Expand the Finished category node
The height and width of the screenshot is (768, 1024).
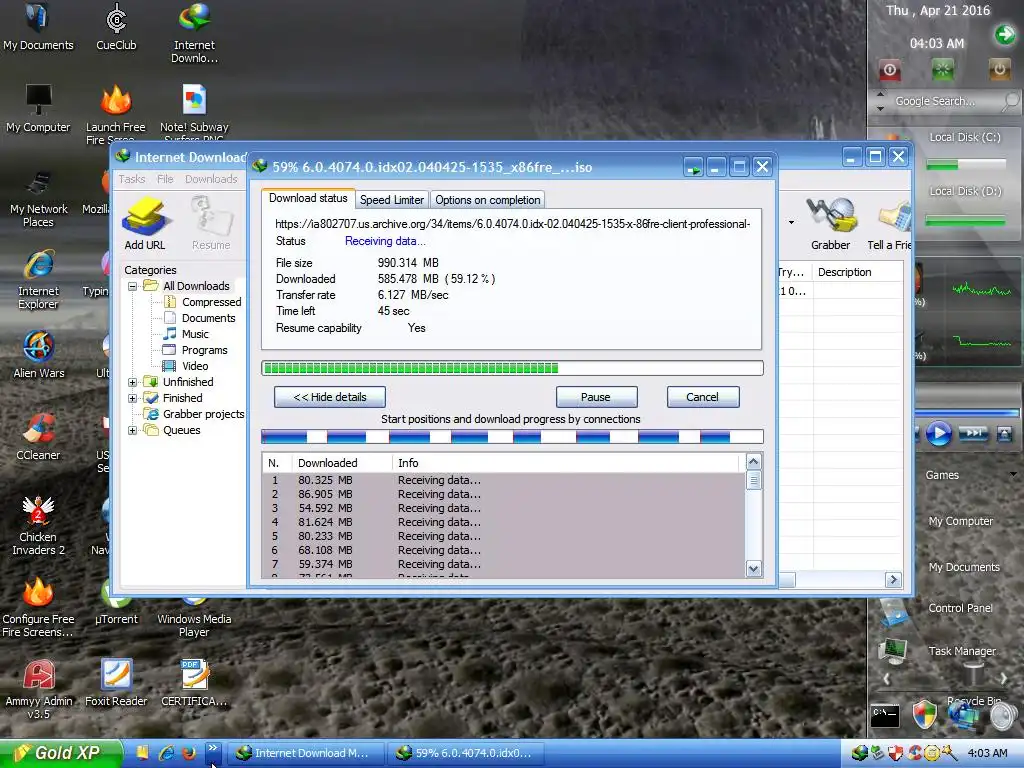tap(133, 398)
